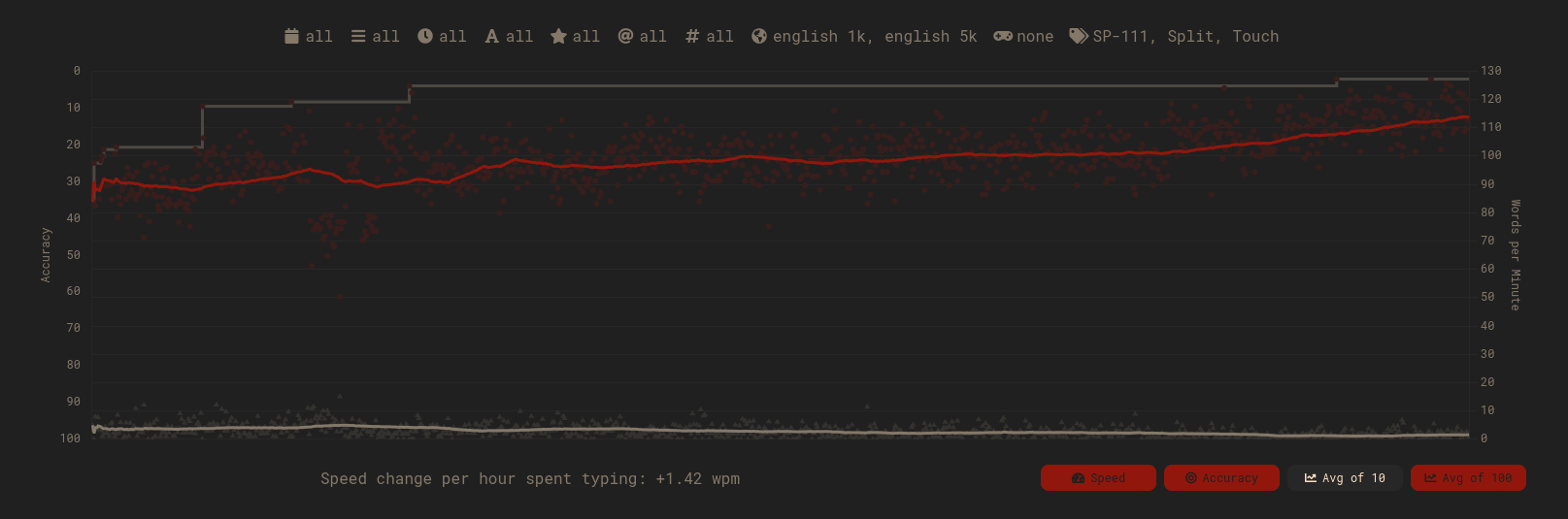Image resolution: width=1568 pixels, height=519 pixels.
Task: Click the 'english 1k, english 5k' language text
Action: pos(875,36)
